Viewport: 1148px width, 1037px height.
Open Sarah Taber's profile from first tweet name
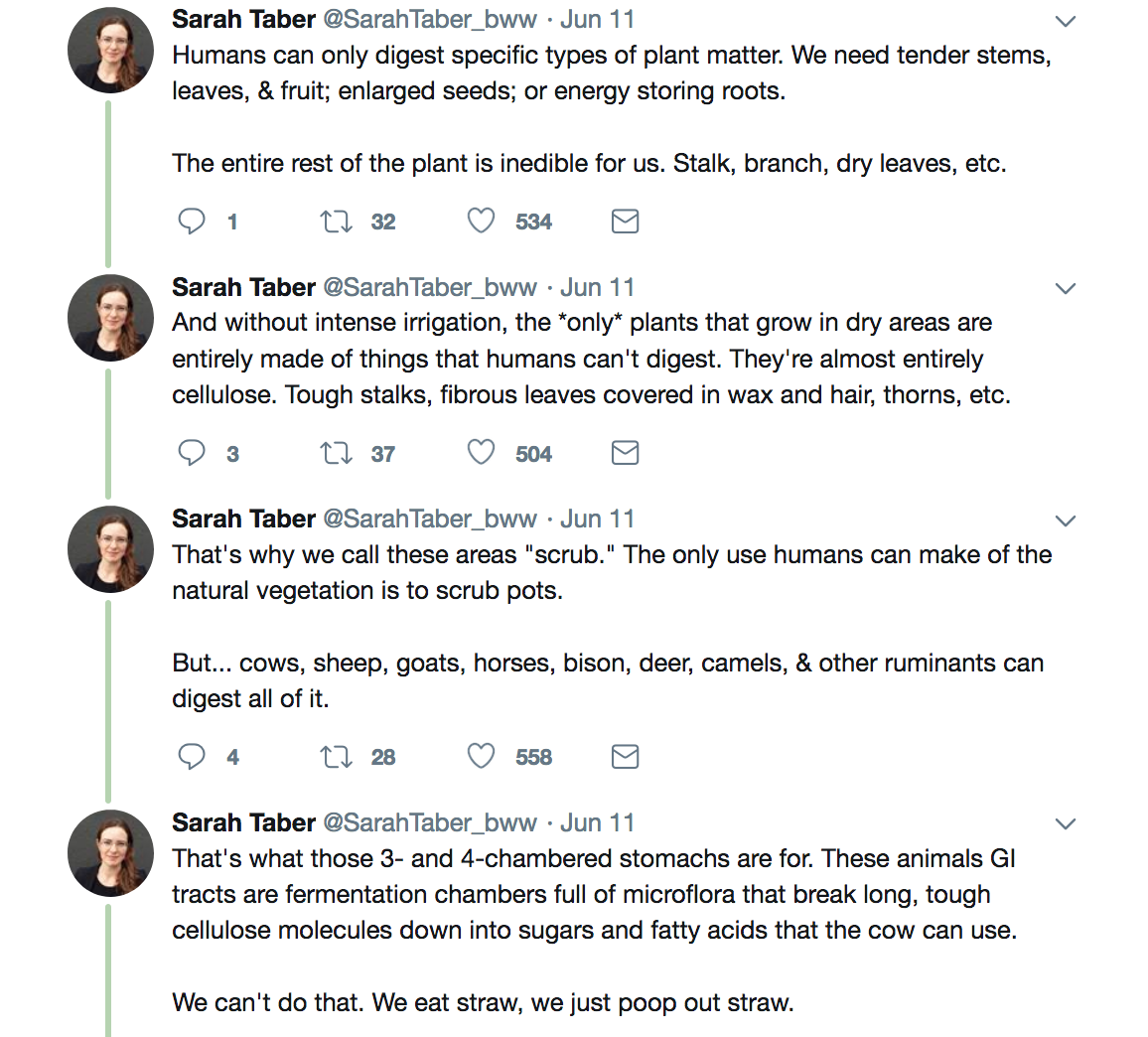pyautogui.click(x=243, y=19)
